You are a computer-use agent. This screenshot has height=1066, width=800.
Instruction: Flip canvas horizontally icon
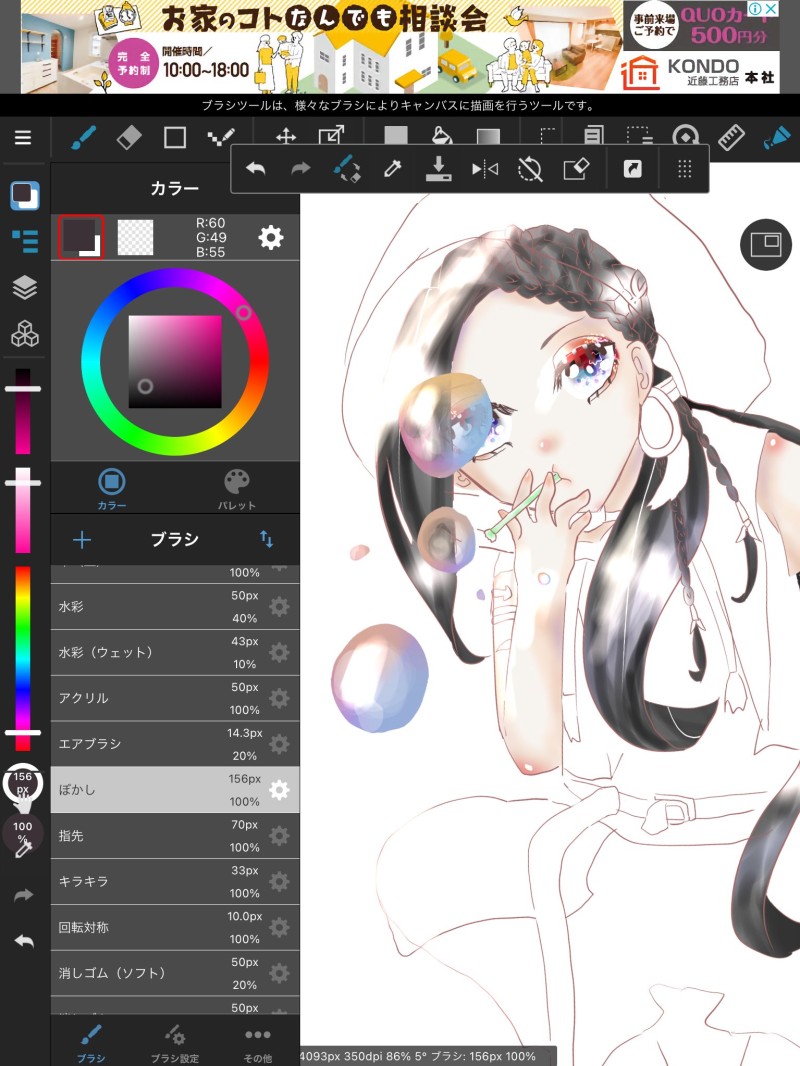click(485, 169)
